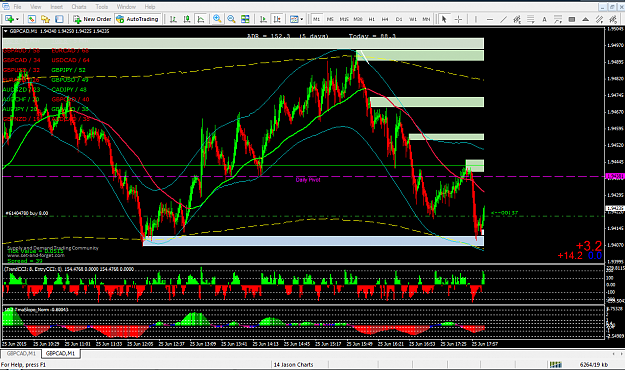This screenshot has height=370, width=625.
Task: Open the Tools menu
Action: [102, 7]
